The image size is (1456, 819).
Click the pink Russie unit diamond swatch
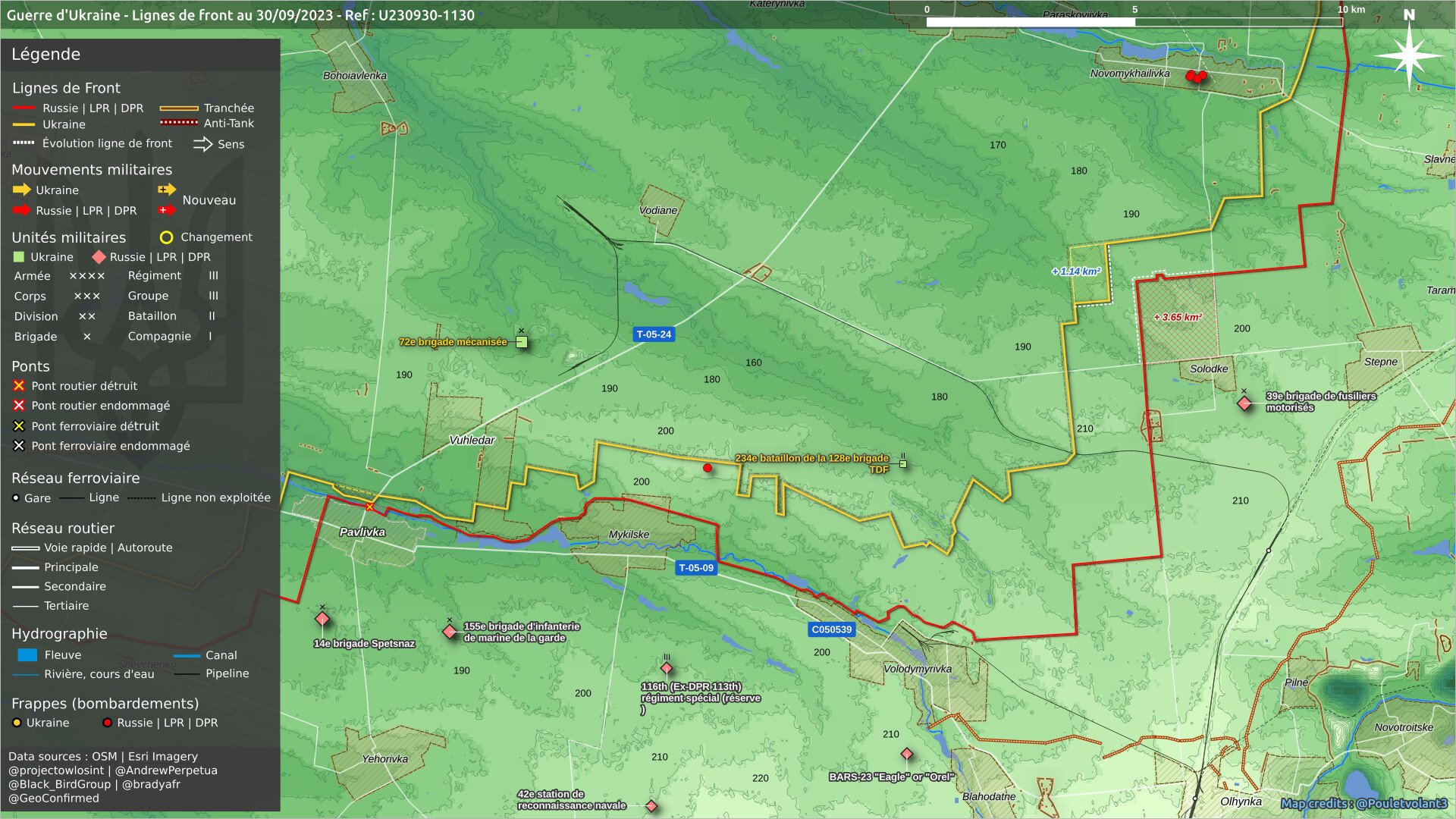[99, 257]
